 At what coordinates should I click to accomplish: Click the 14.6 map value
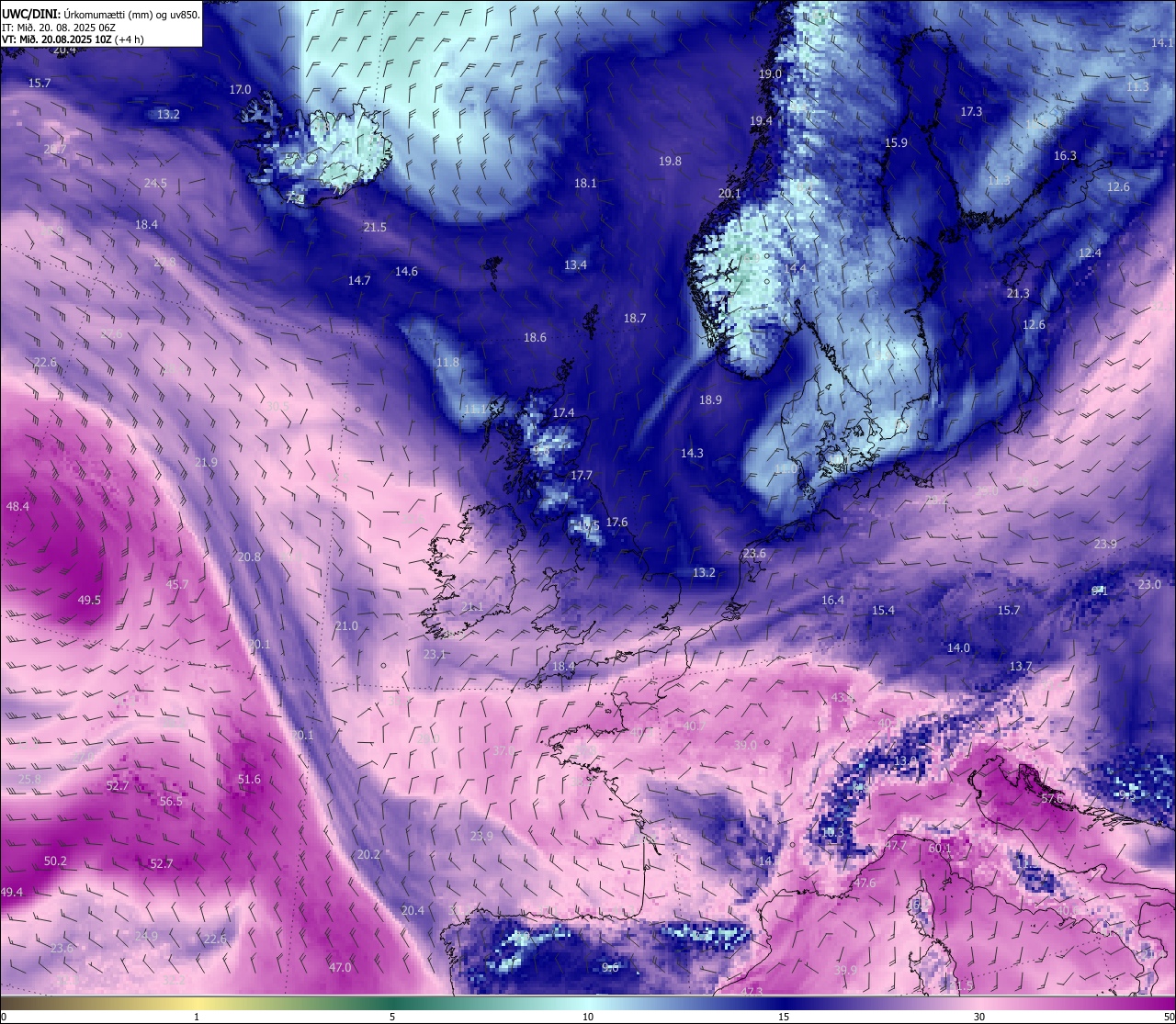(x=406, y=272)
